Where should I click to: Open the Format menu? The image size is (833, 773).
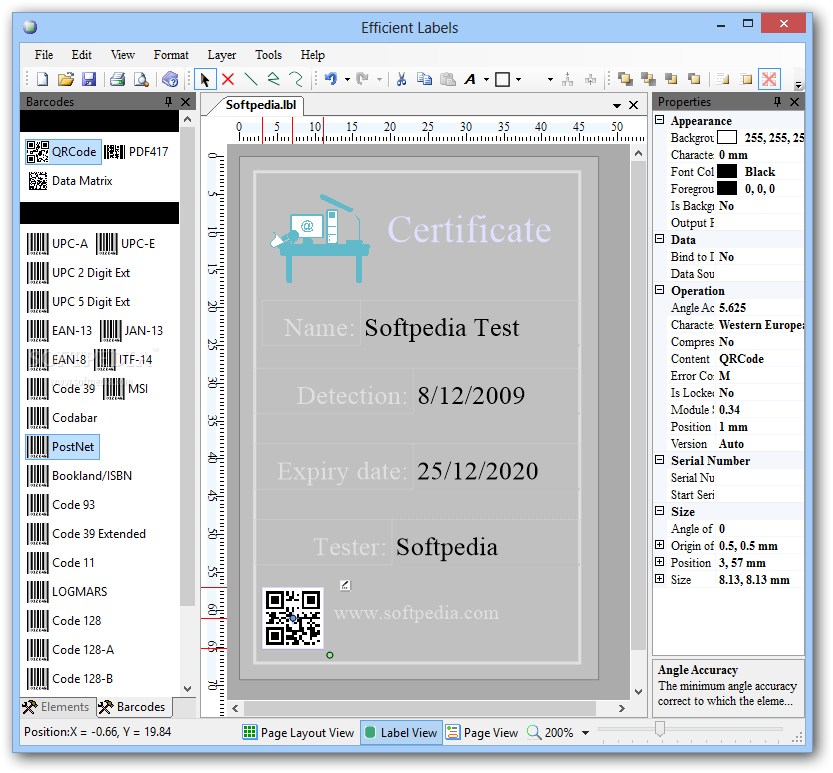[171, 55]
